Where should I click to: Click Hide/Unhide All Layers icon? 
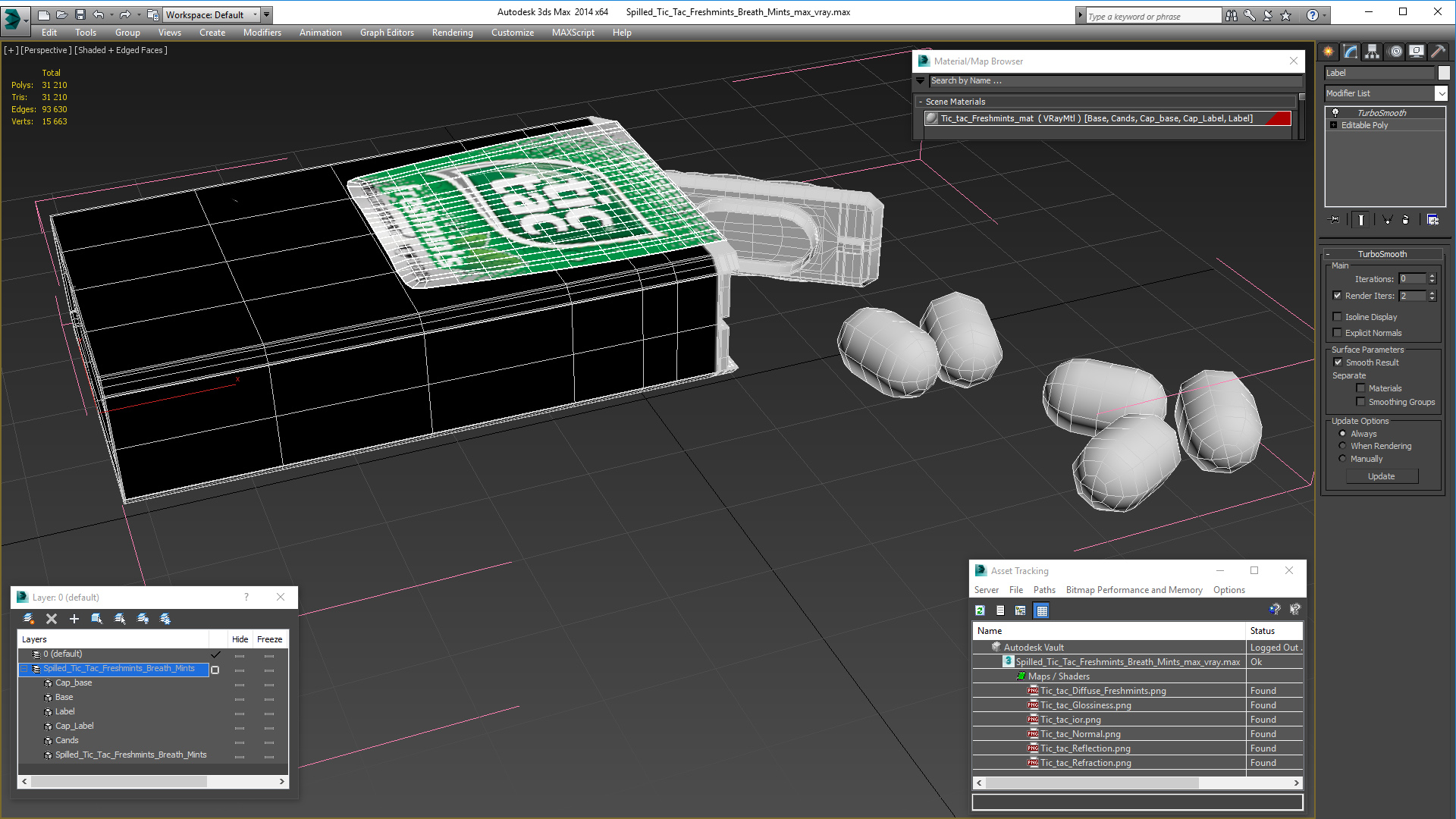coord(143,619)
